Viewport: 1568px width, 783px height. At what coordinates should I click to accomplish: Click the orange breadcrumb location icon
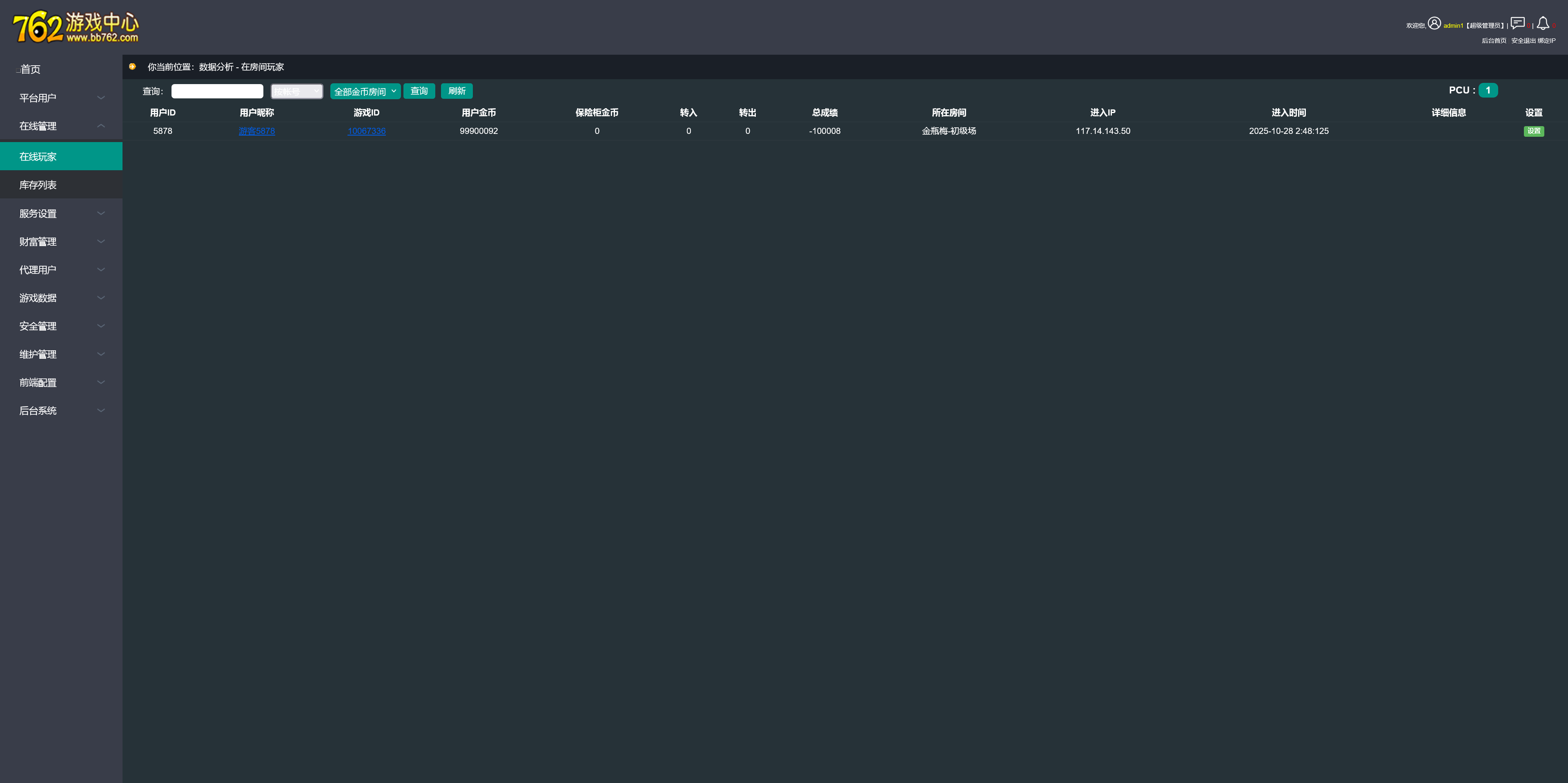[x=132, y=67]
